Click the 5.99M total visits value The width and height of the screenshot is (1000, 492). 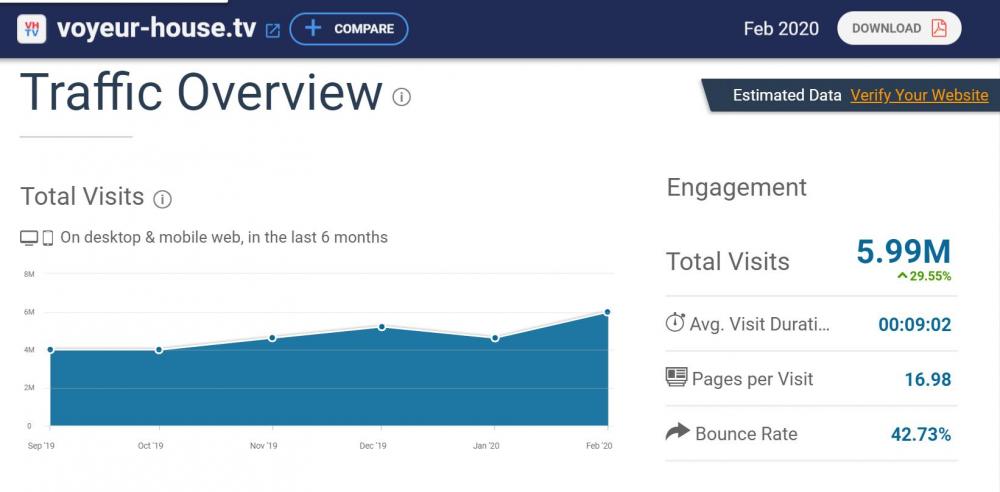pyautogui.click(x=903, y=251)
